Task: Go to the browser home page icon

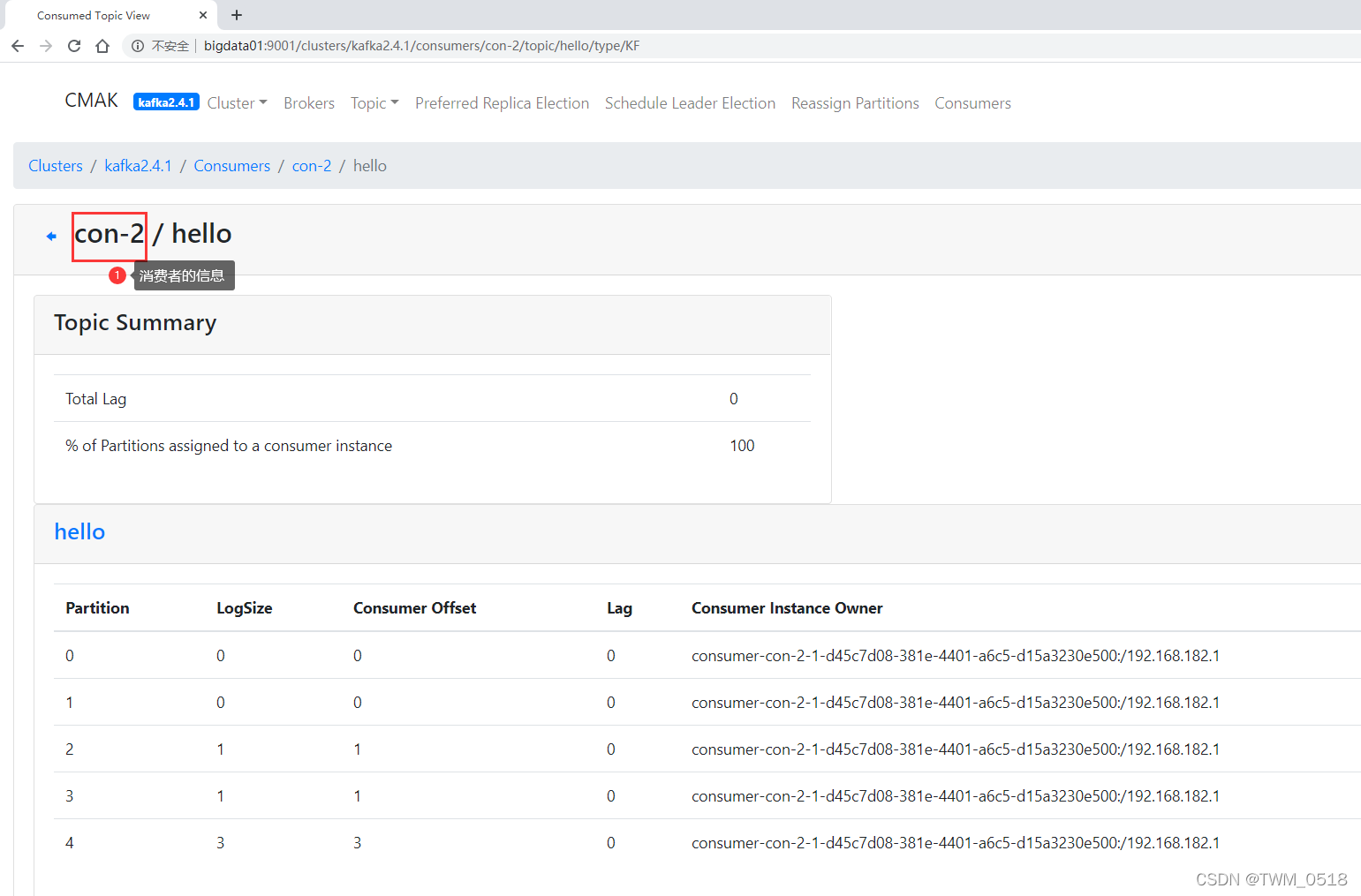Action: pos(102,46)
